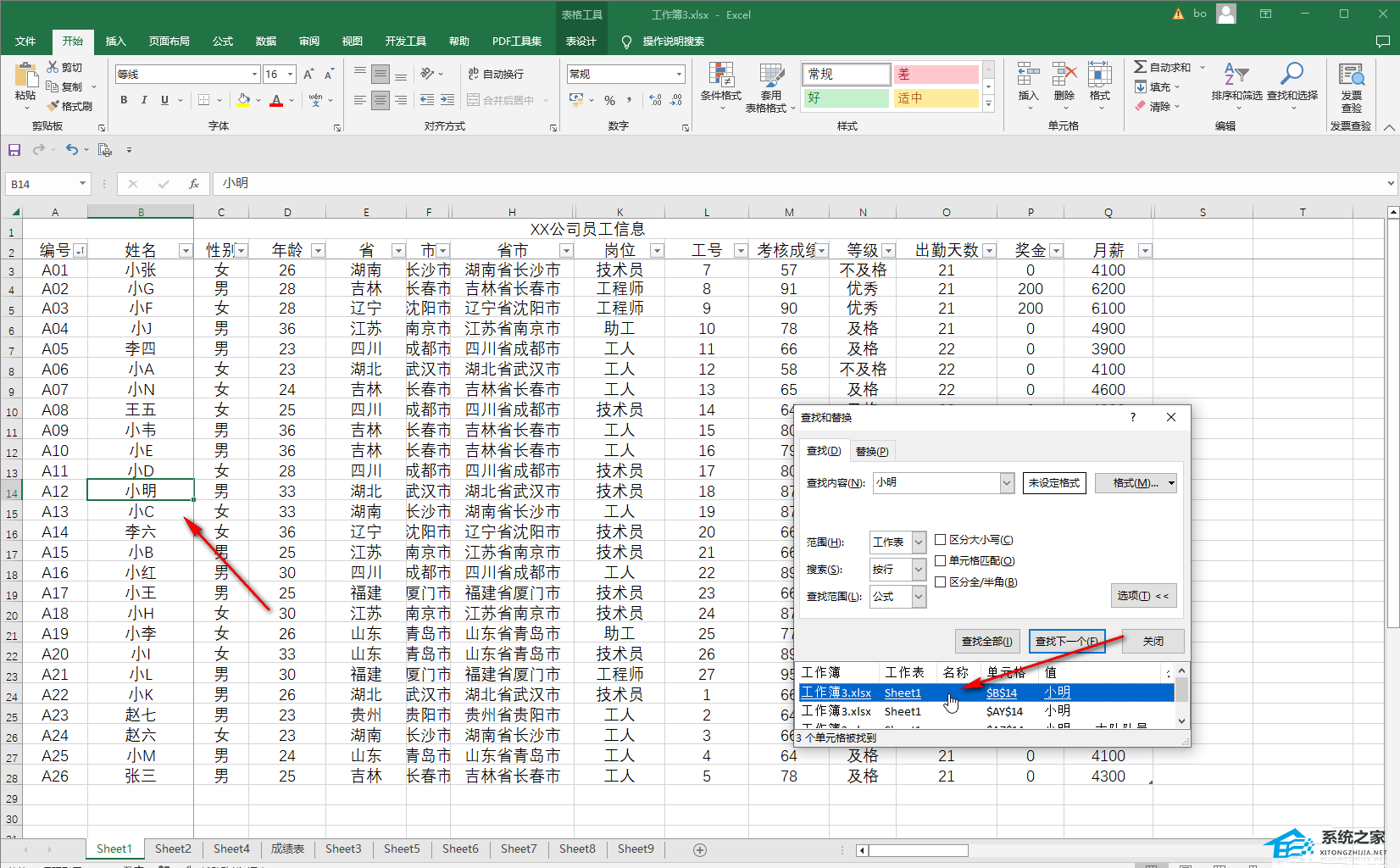Click the Bold formatting icon
Image resolution: width=1400 pixels, height=868 pixels.
(x=124, y=100)
